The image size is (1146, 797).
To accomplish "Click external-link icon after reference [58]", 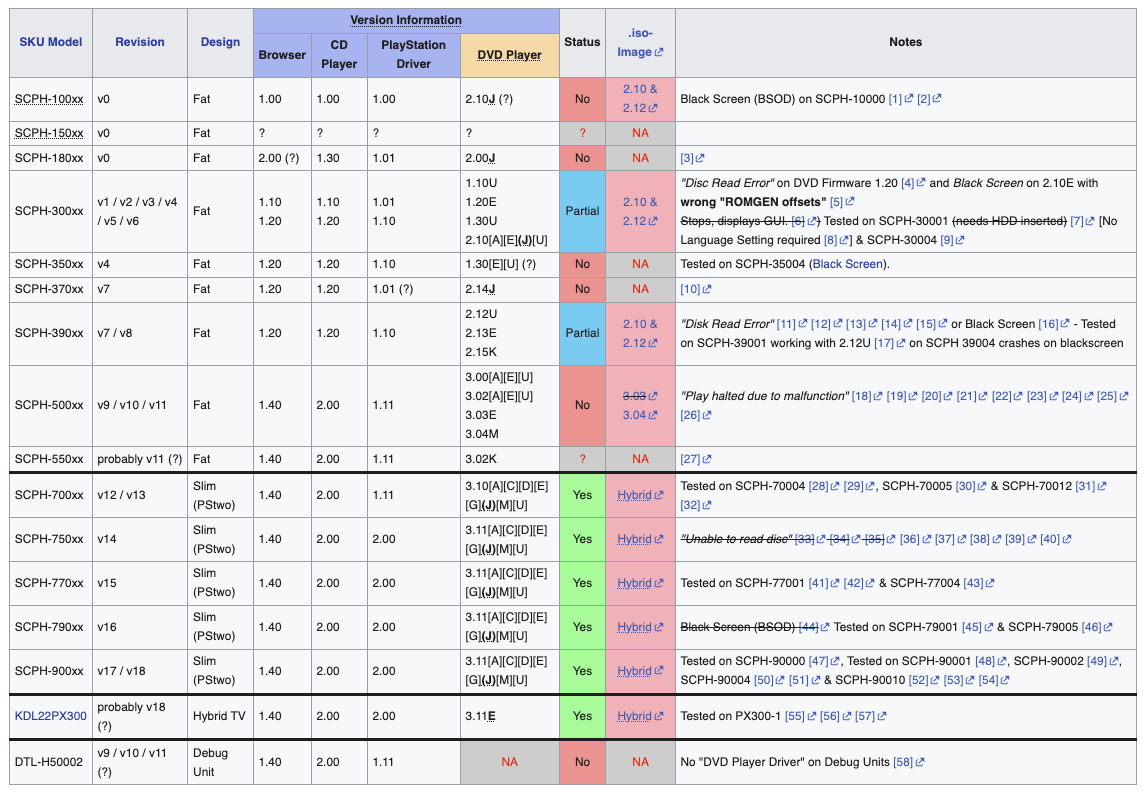I will (x=920, y=762).
